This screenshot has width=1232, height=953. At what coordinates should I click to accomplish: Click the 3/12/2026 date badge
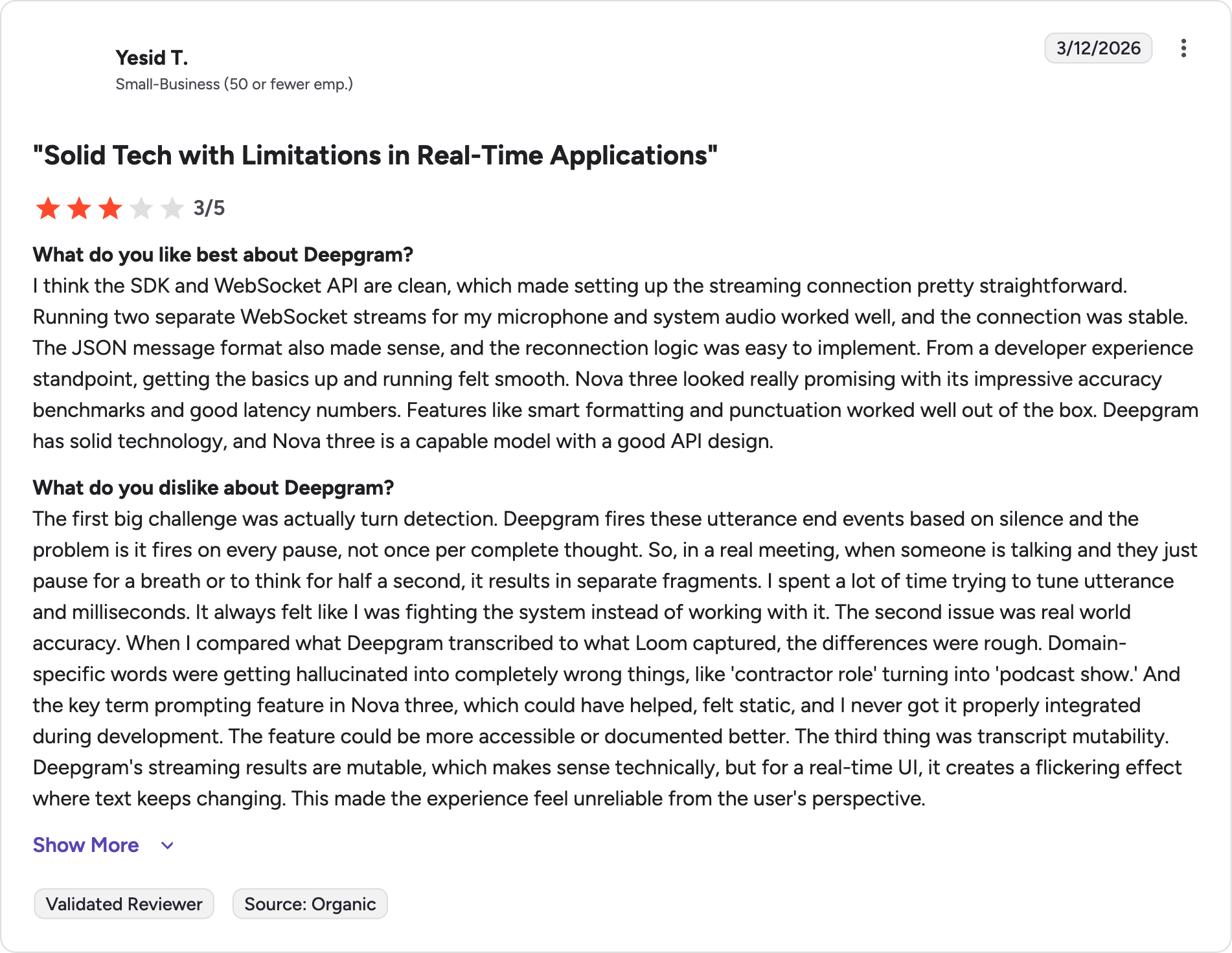coord(1098,48)
